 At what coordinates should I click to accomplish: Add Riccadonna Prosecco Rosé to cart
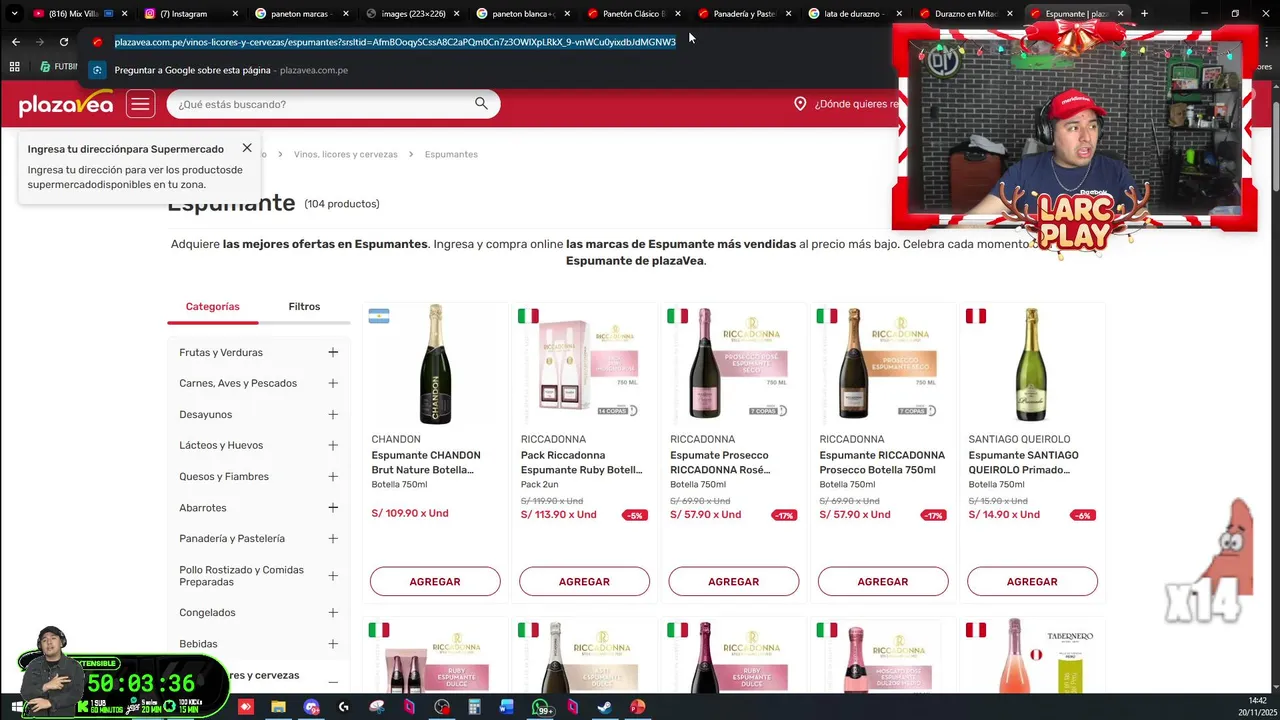pos(733,581)
